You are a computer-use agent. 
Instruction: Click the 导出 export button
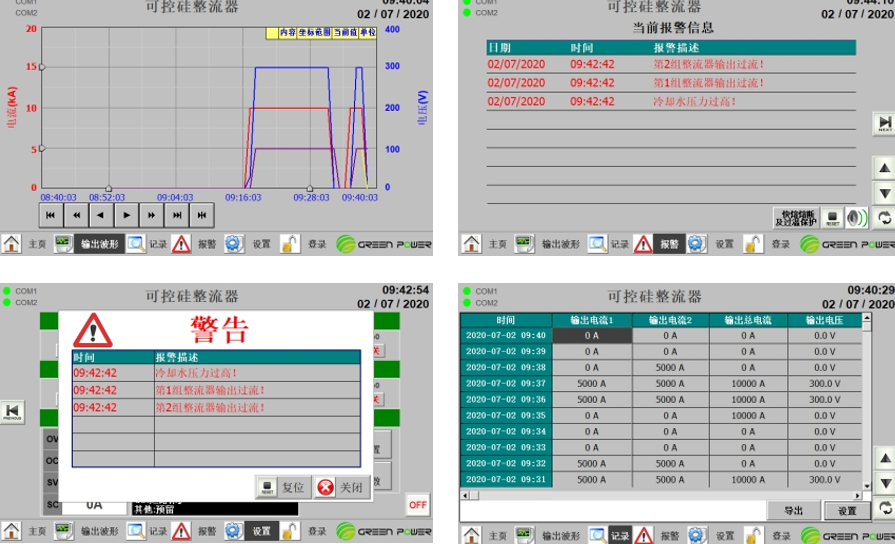[793, 510]
